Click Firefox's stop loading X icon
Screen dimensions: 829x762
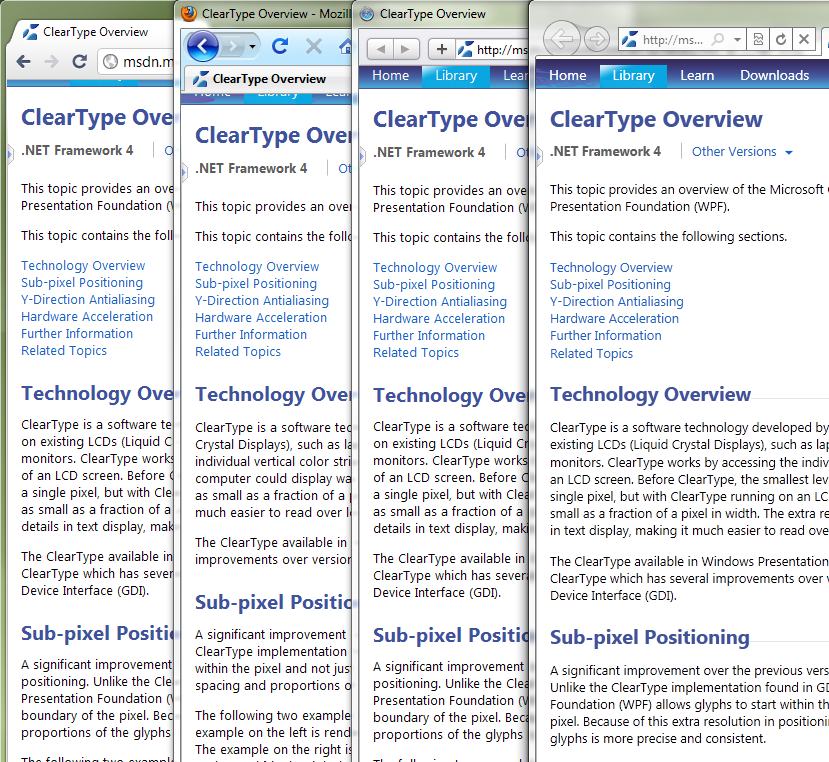point(314,47)
